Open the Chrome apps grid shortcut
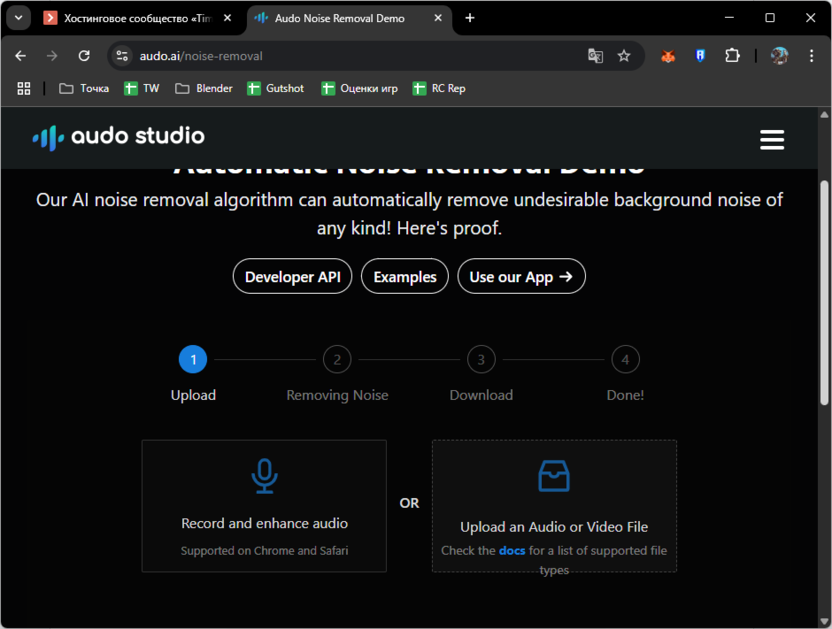832x629 pixels. point(24,88)
